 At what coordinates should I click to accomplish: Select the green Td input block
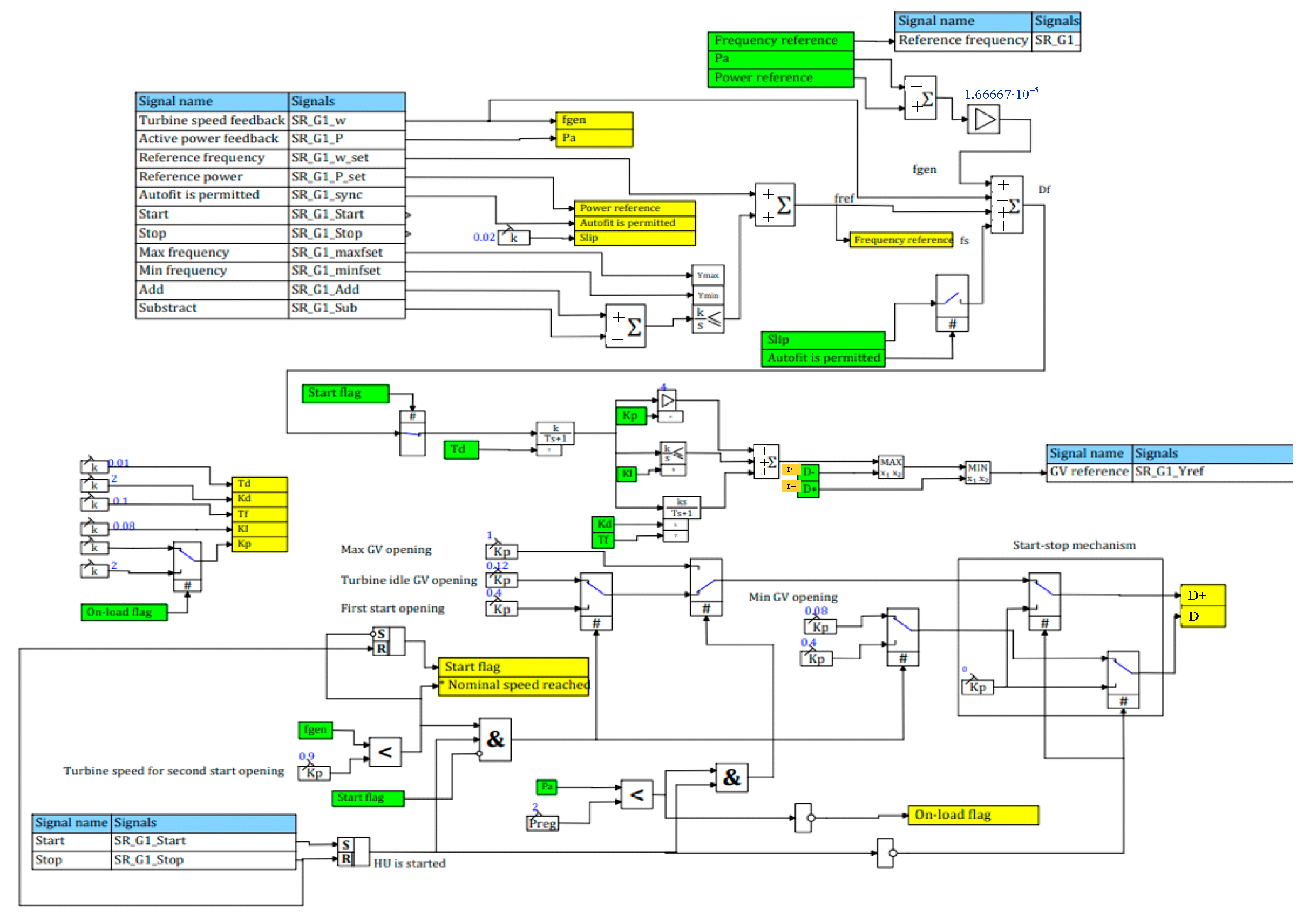coord(461,449)
